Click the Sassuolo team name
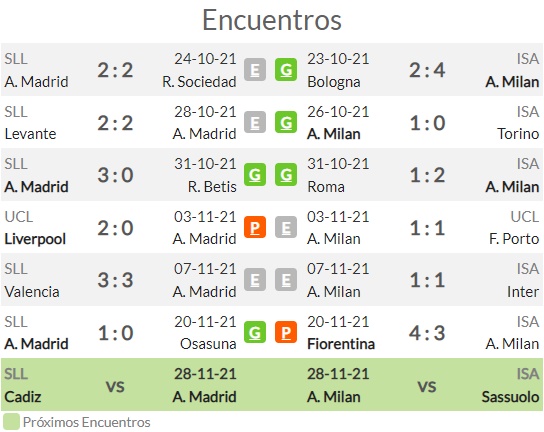The height and width of the screenshot is (432, 544). point(510,397)
